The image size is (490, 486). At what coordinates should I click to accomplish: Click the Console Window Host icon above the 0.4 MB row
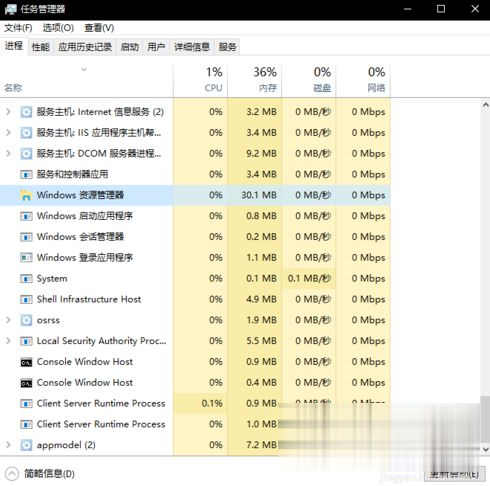point(26,362)
